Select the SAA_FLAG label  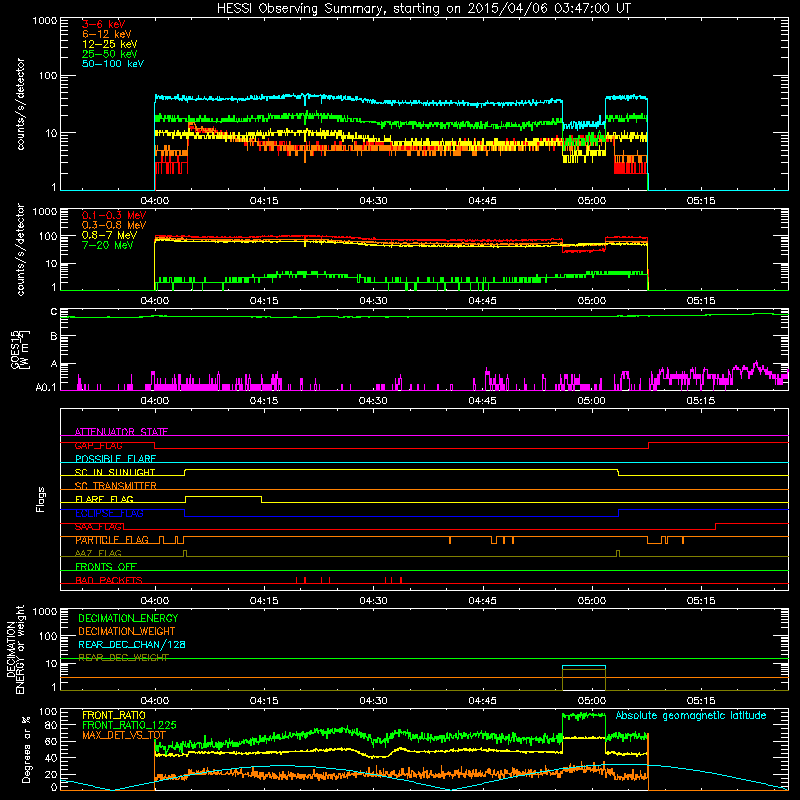(x=98, y=527)
